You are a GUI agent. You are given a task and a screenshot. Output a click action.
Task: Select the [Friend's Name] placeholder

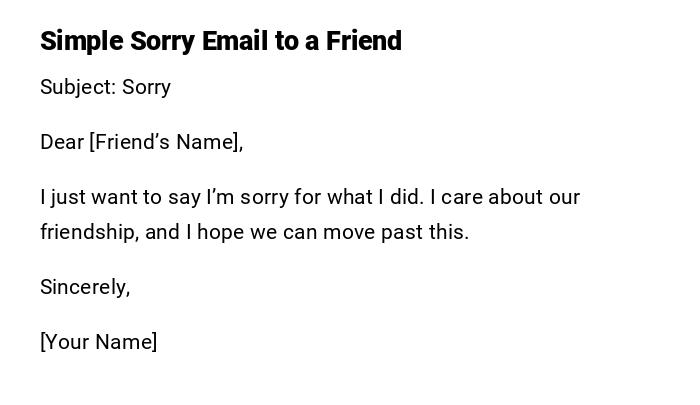166,142
